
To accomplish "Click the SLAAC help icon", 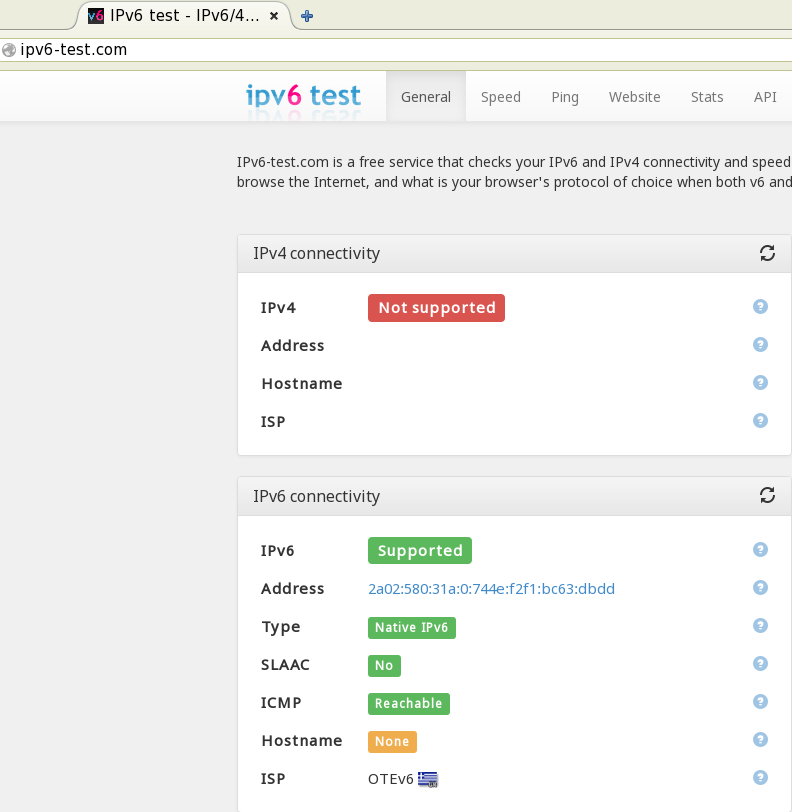I will (x=760, y=663).
